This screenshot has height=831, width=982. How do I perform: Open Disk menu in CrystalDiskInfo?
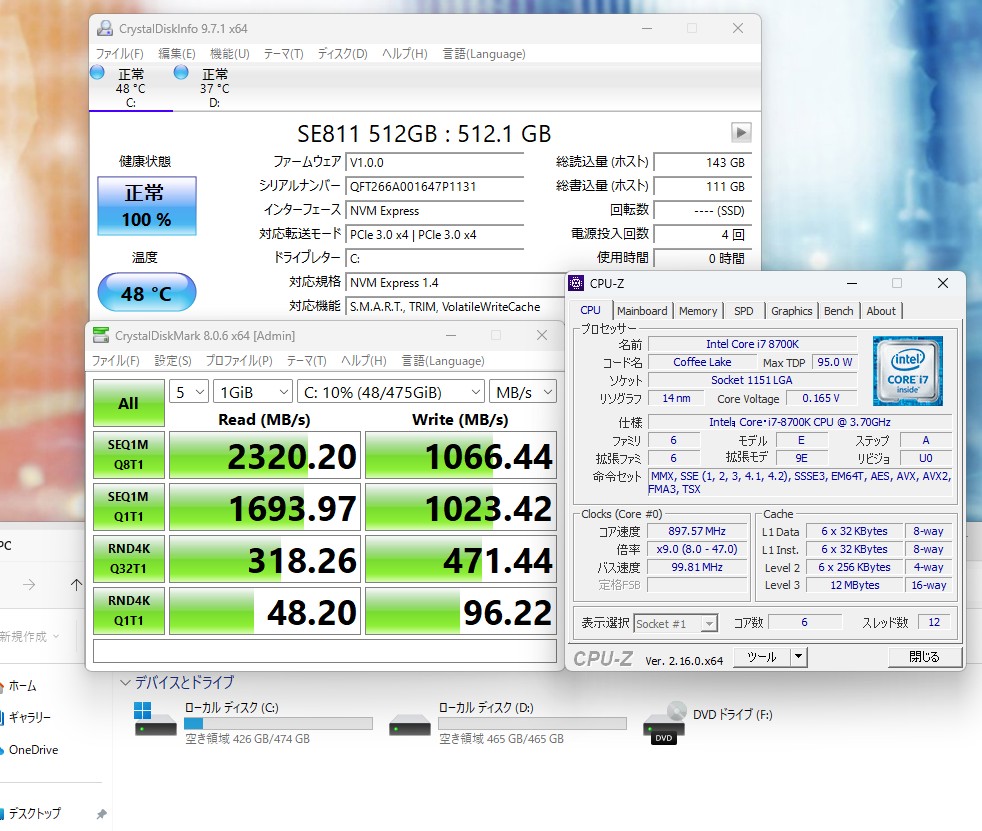[x=342, y=54]
